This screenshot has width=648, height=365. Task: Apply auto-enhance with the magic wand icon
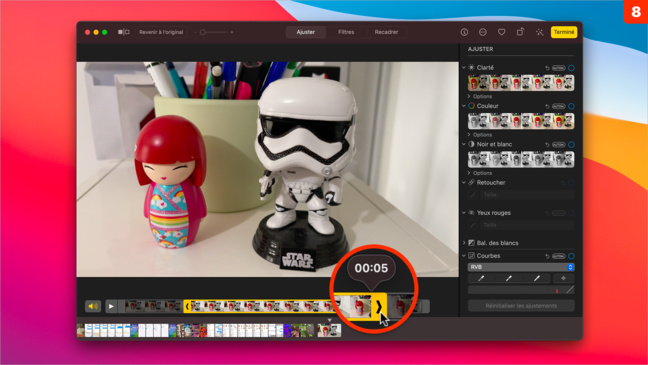point(539,32)
